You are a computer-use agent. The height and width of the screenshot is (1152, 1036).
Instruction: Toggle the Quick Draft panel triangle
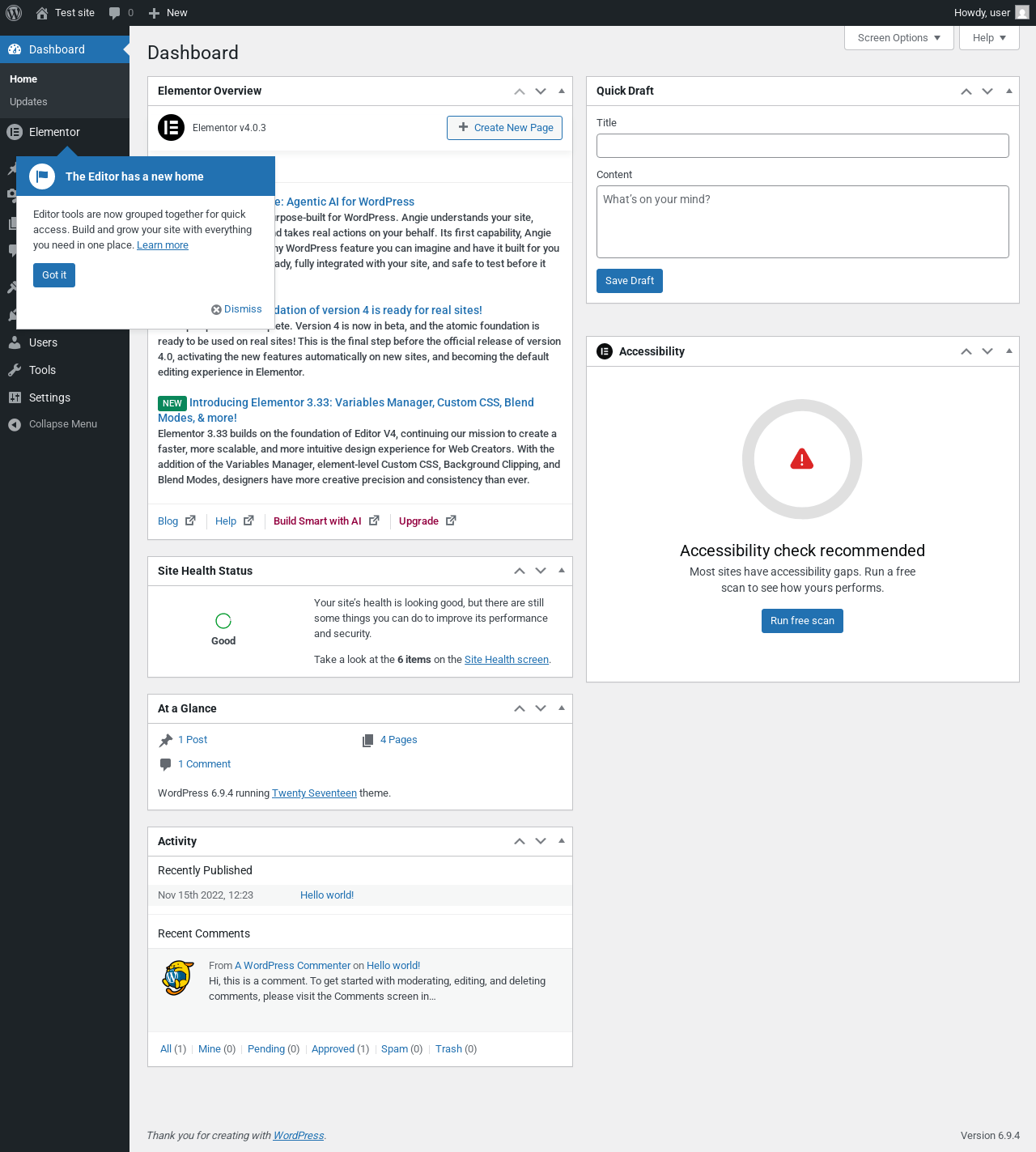tap(1008, 91)
